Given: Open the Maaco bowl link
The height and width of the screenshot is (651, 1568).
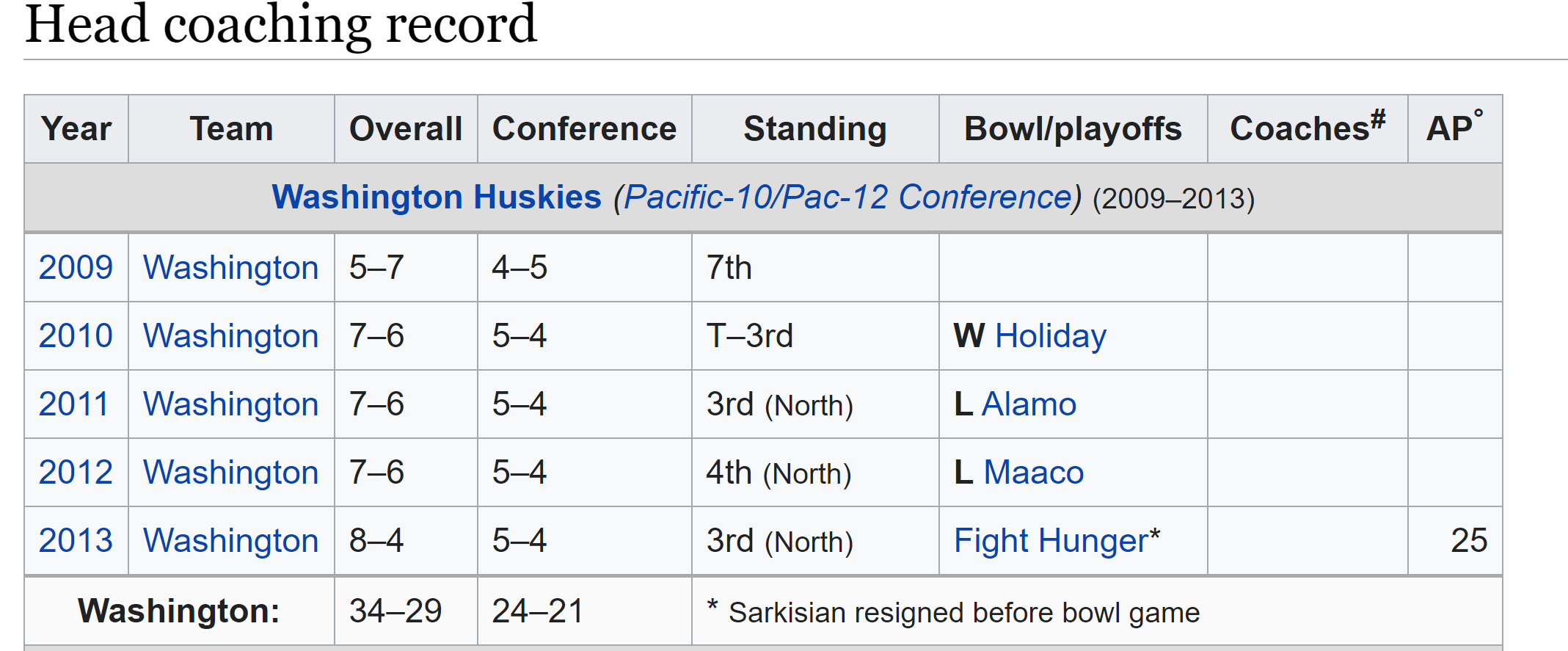Looking at the screenshot, I should pyautogui.click(x=1033, y=473).
